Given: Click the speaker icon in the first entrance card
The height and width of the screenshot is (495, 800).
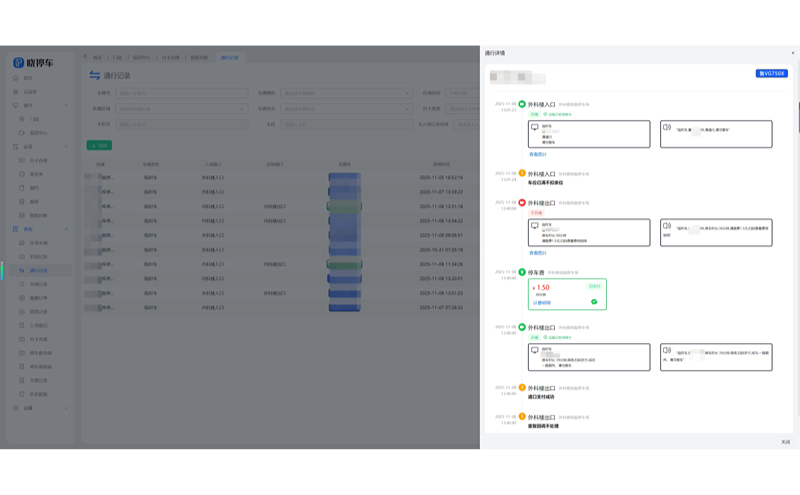Looking at the screenshot, I should click(667, 127).
